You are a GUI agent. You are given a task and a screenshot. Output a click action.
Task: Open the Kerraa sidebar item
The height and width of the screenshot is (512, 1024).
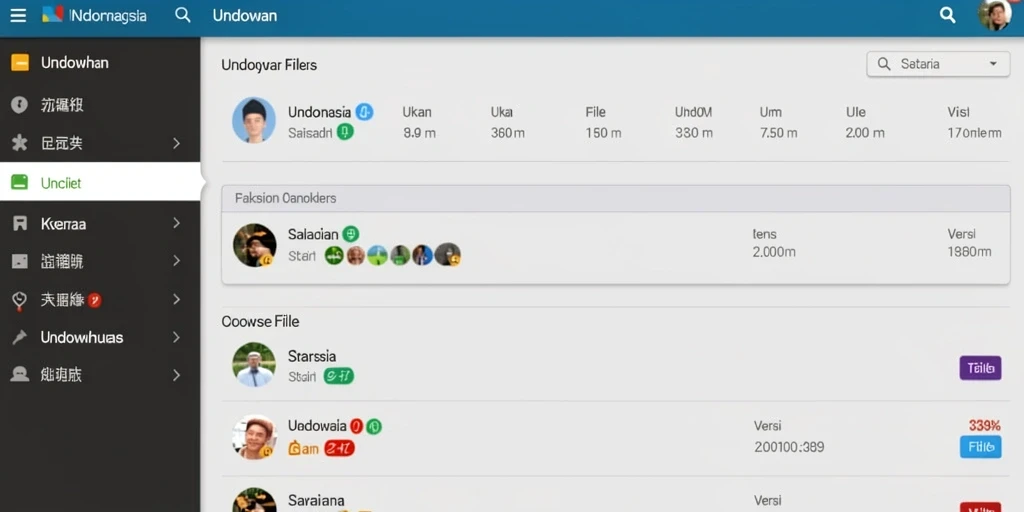coord(100,223)
